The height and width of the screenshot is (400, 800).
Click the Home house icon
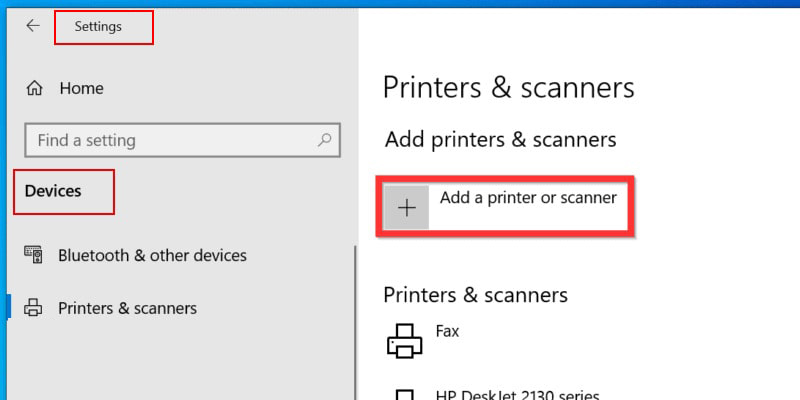coord(34,88)
